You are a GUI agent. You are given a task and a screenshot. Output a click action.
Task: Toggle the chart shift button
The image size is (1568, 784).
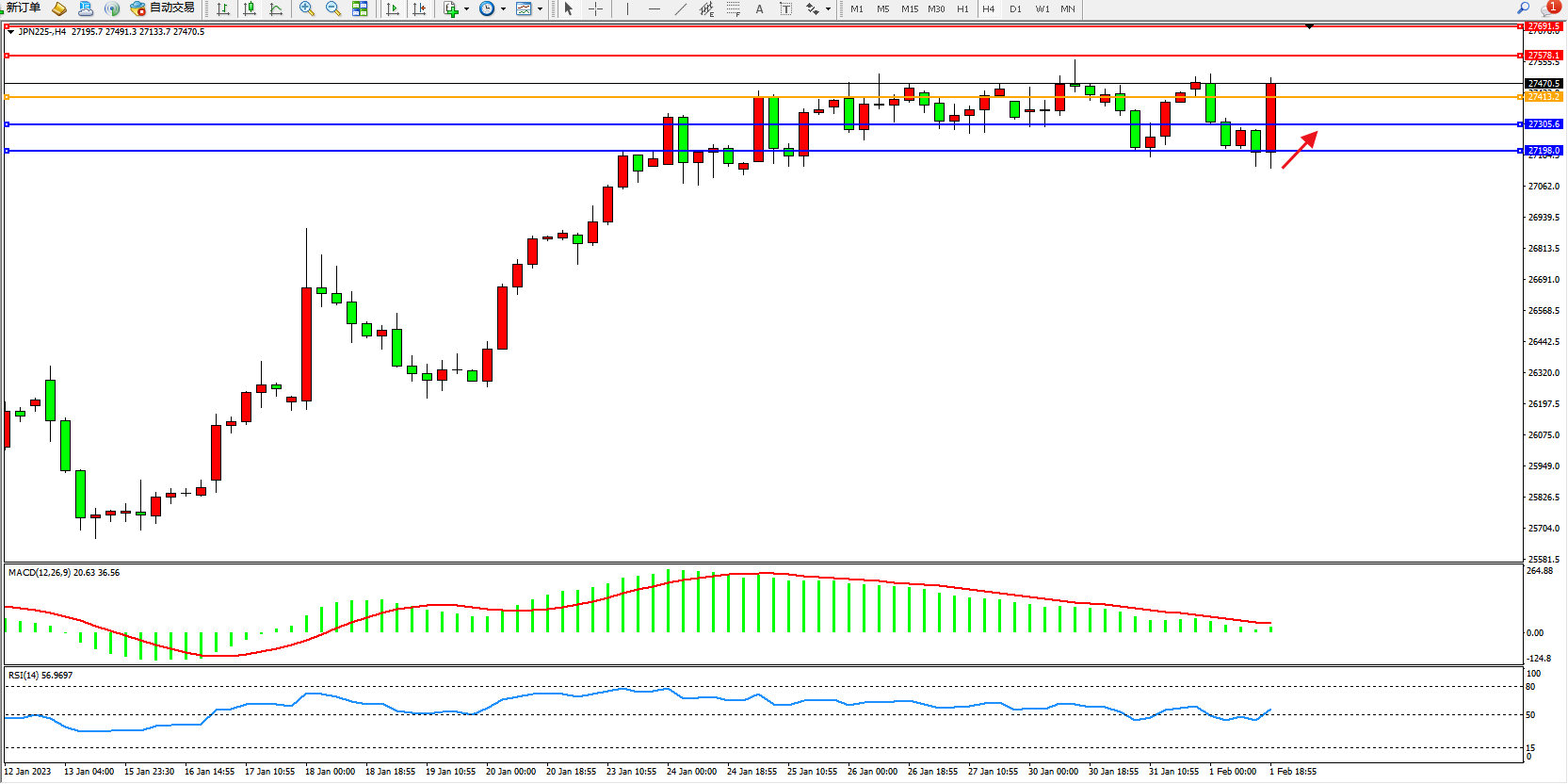(x=419, y=8)
